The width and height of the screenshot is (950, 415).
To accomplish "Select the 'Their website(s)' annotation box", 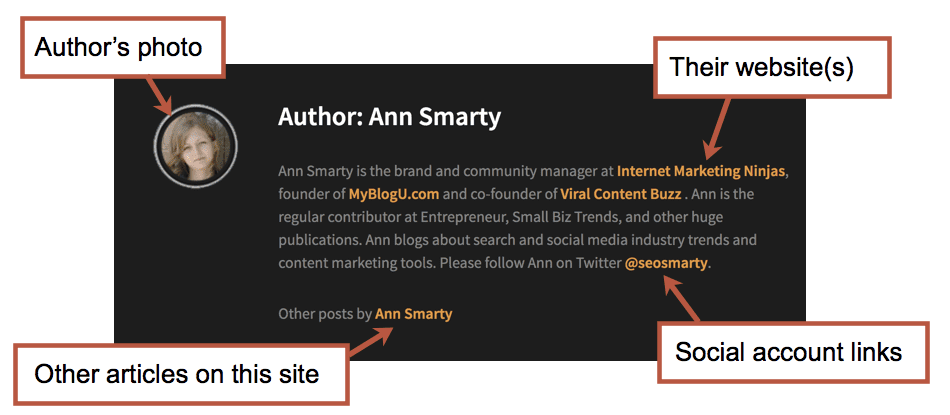I will [x=772, y=67].
